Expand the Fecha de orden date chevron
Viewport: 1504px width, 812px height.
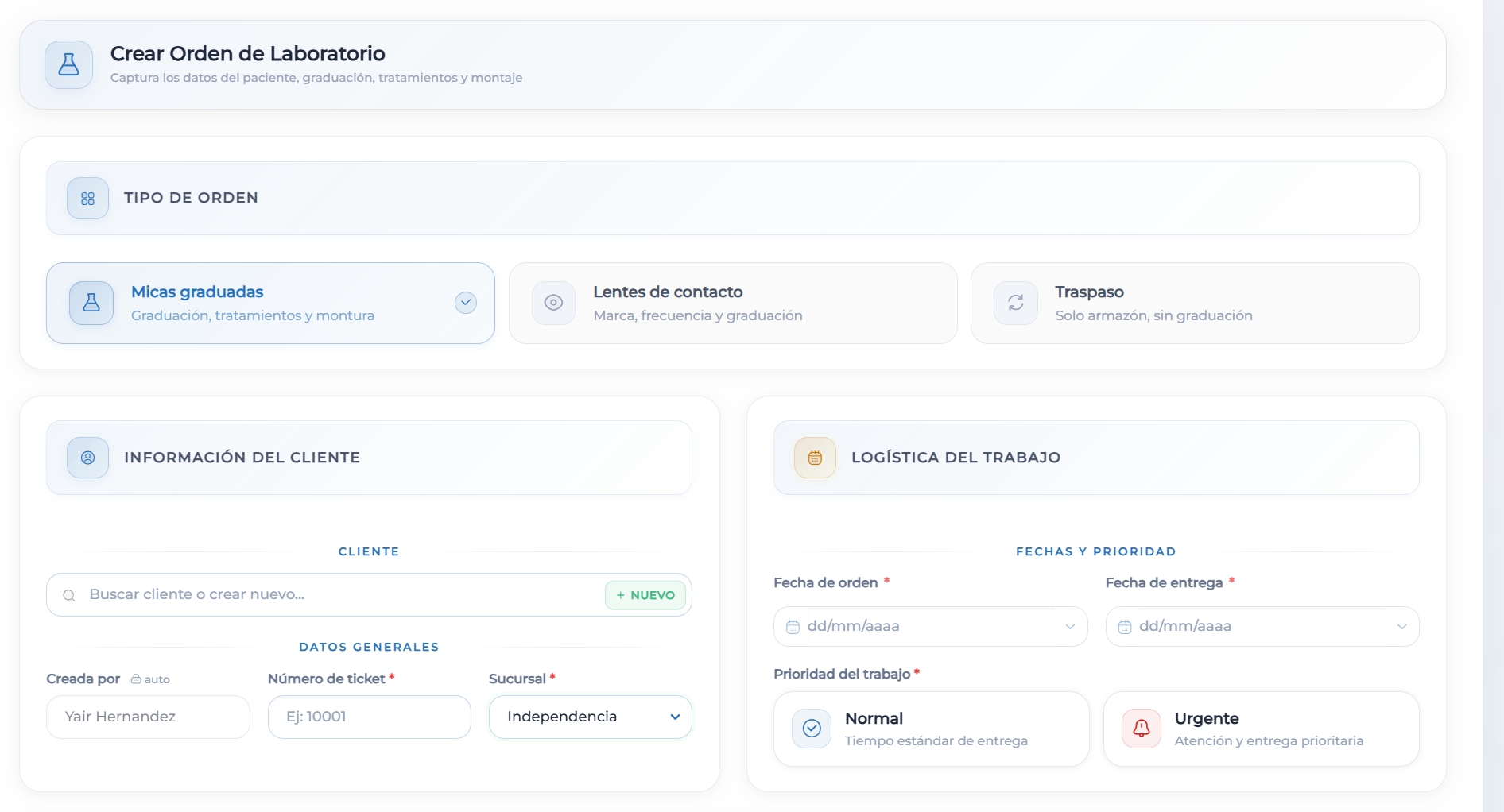point(1070,627)
